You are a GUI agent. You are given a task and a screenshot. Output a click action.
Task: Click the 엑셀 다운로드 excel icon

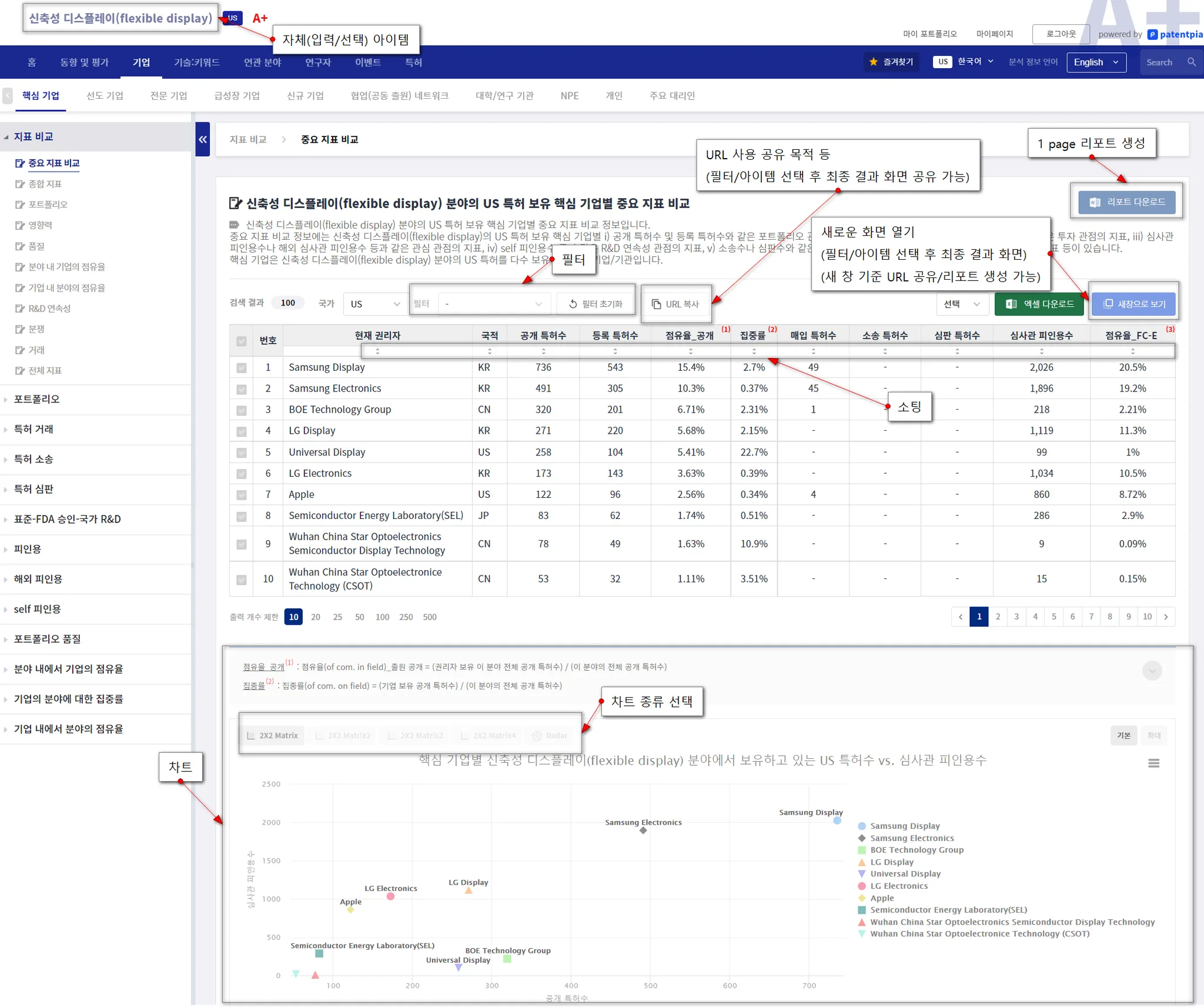pos(1011,304)
